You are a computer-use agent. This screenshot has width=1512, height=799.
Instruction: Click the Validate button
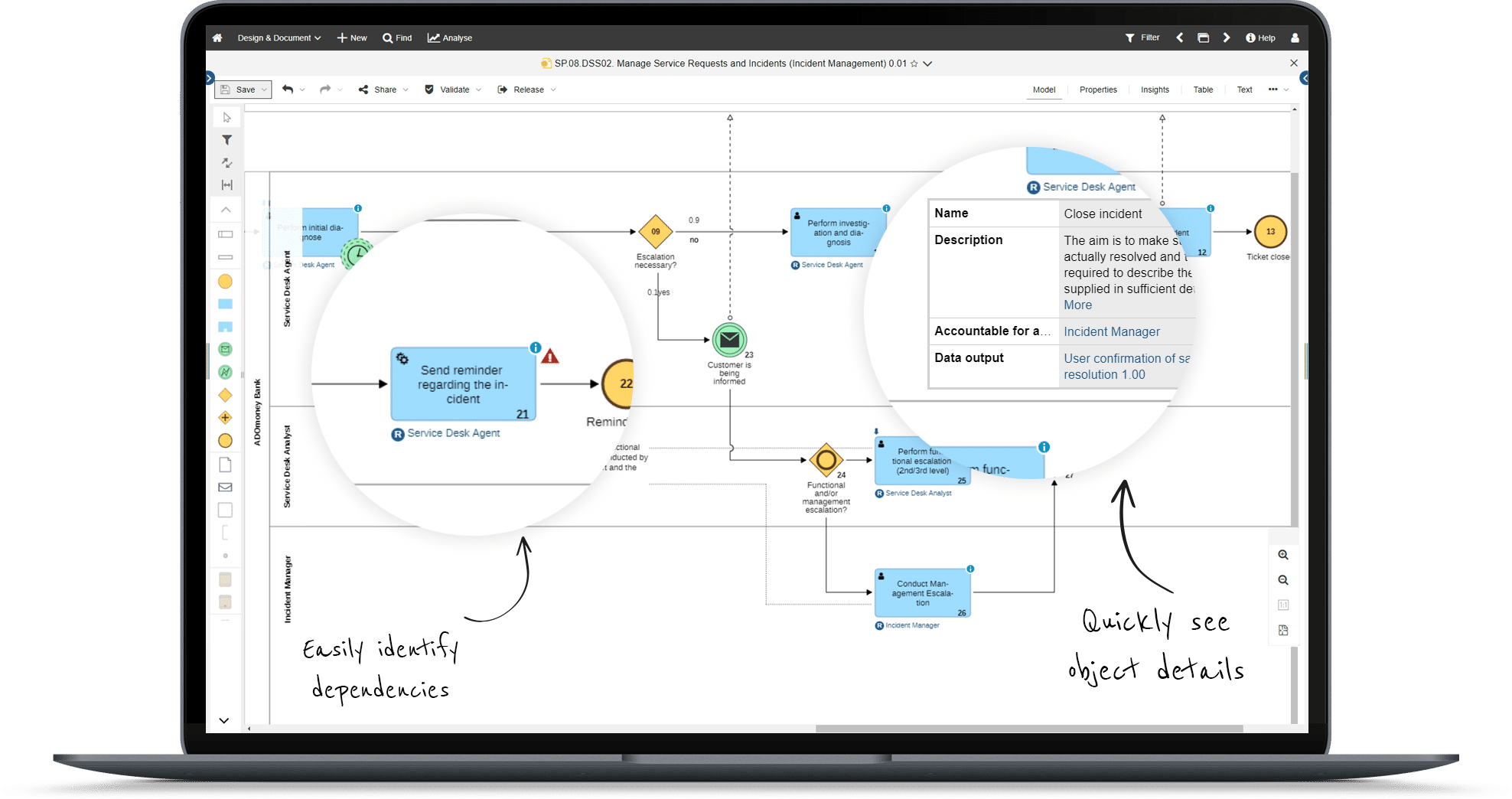click(451, 90)
